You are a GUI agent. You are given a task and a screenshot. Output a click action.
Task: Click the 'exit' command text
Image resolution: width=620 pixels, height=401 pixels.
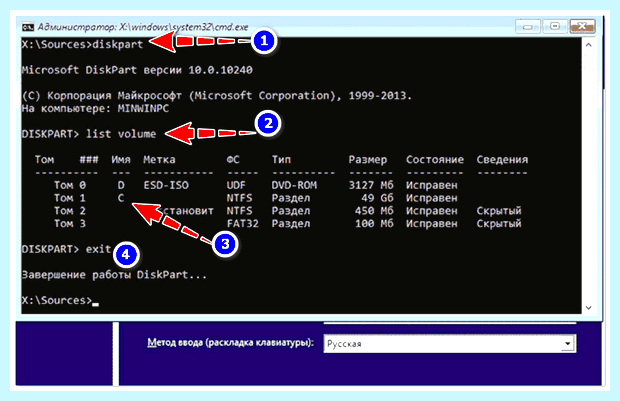pyautogui.click(x=98, y=249)
